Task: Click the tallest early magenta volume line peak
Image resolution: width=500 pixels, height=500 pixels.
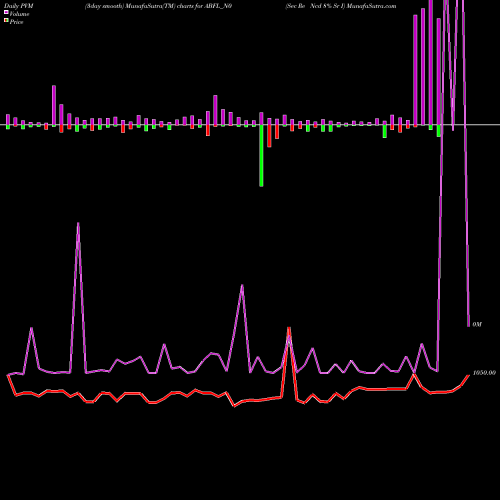Action: click(78, 225)
